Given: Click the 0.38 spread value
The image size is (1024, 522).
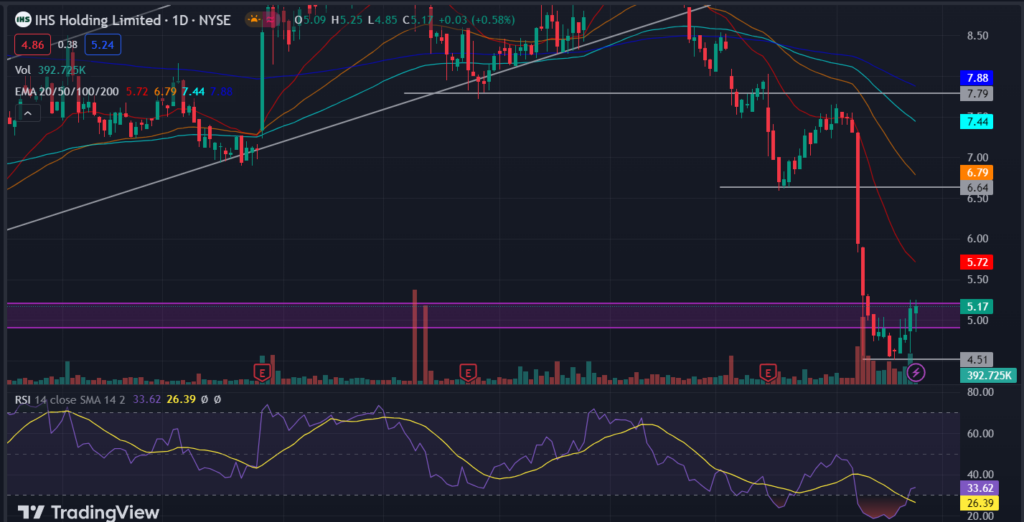Looking at the screenshot, I should click(67, 44).
